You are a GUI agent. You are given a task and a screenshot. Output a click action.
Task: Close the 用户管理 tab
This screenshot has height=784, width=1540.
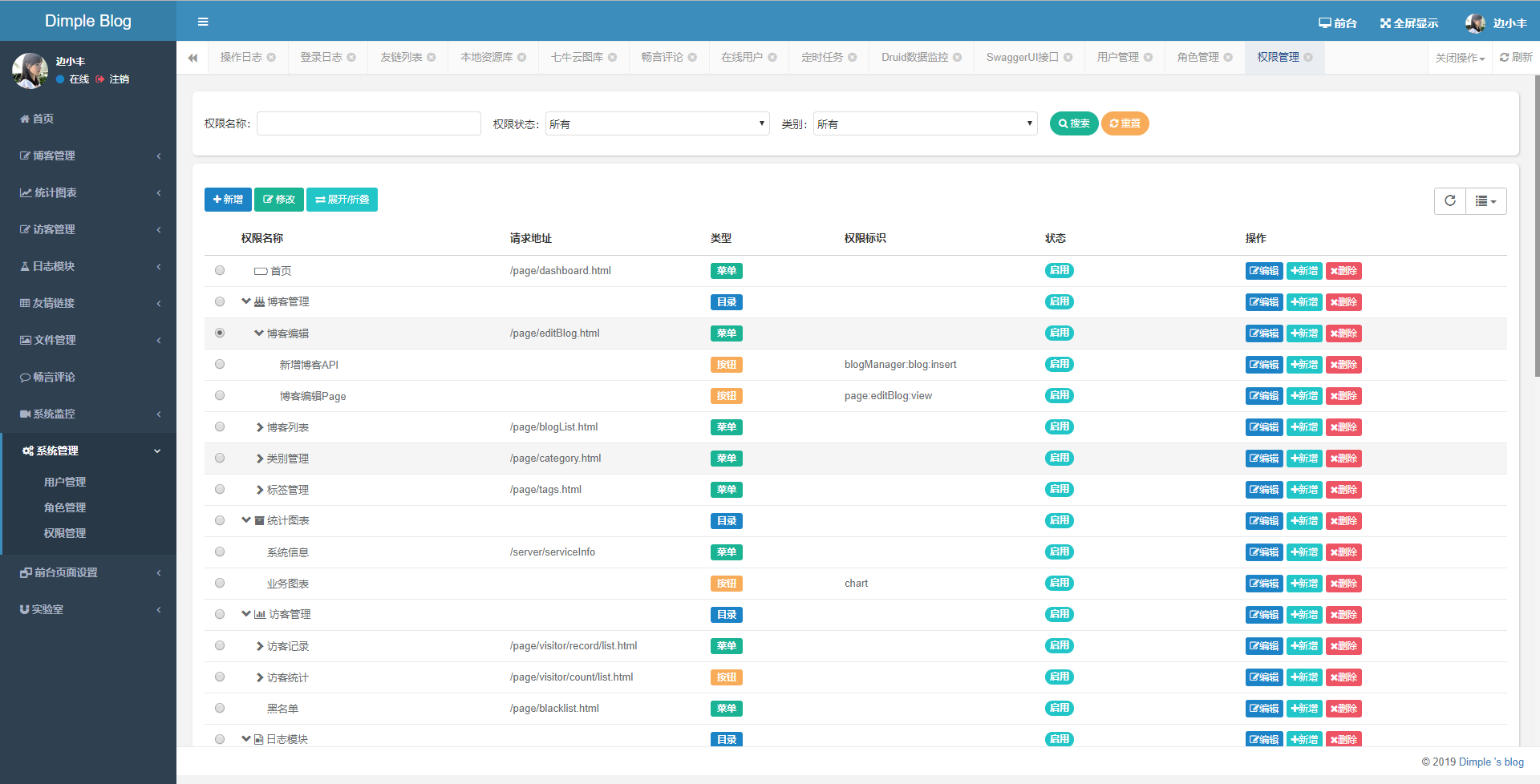[x=1149, y=58]
